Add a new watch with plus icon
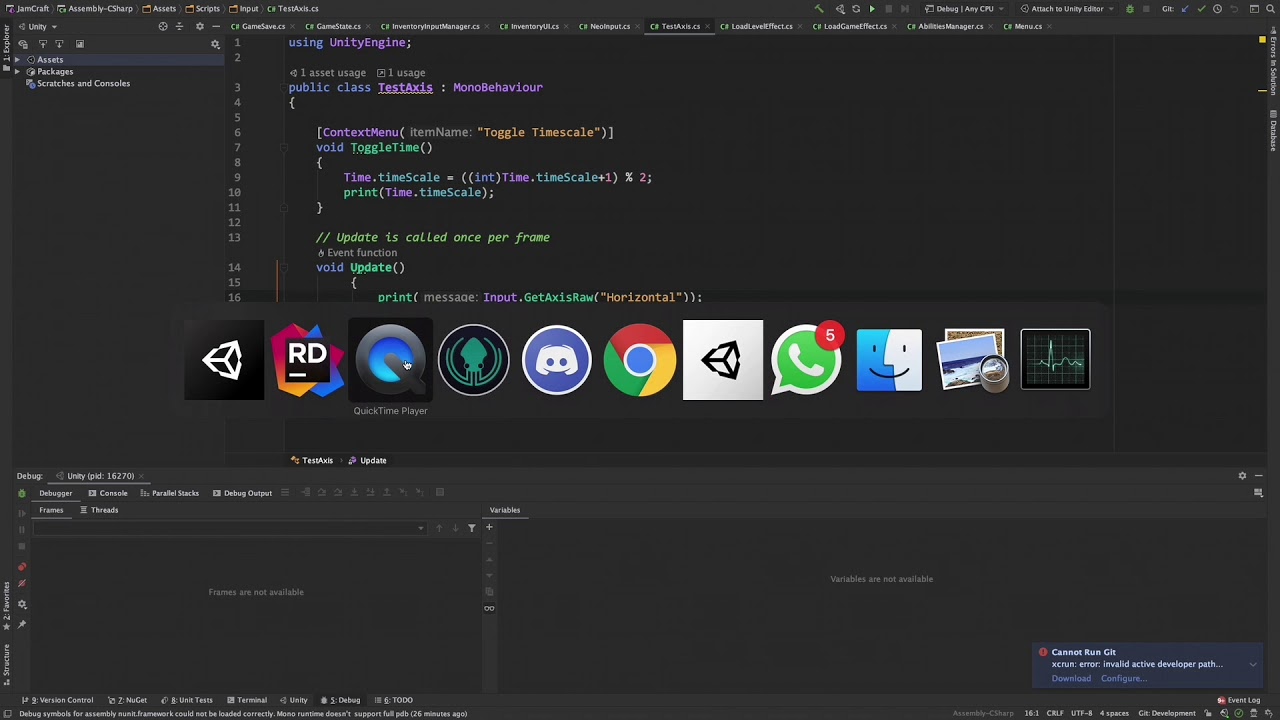The height and width of the screenshot is (720, 1280). coord(489,527)
